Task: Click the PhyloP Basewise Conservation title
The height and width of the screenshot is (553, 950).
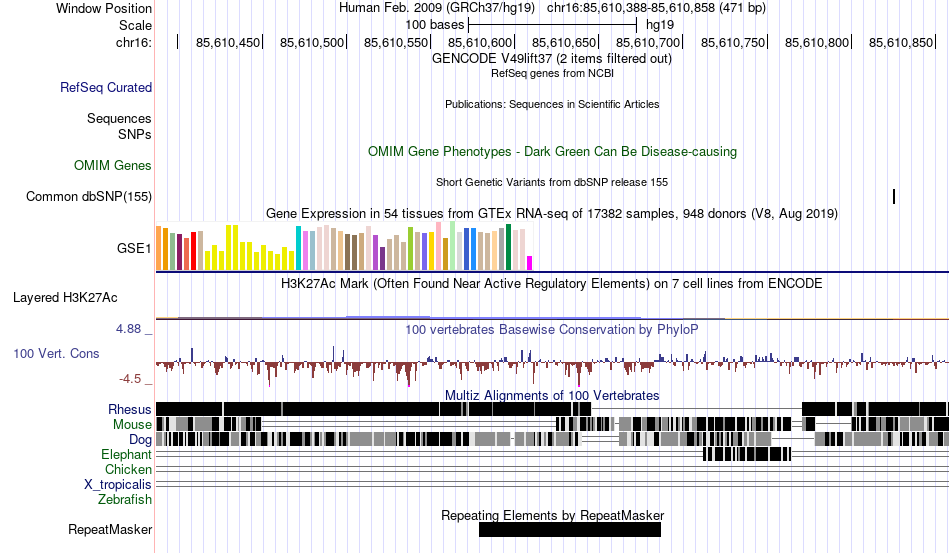Action: (x=552, y=329)
